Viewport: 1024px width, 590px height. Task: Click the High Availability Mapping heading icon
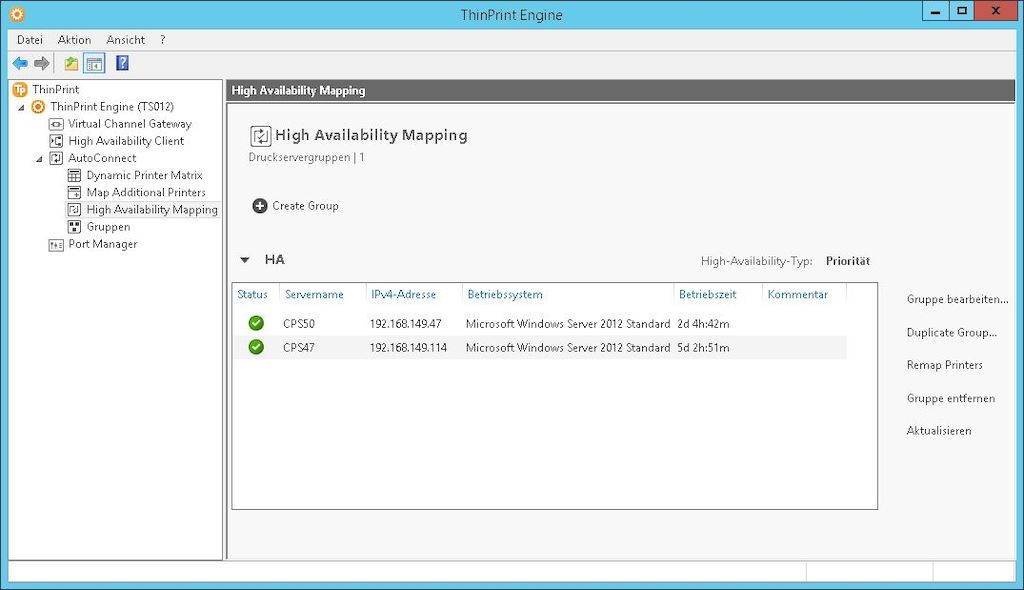261,136
